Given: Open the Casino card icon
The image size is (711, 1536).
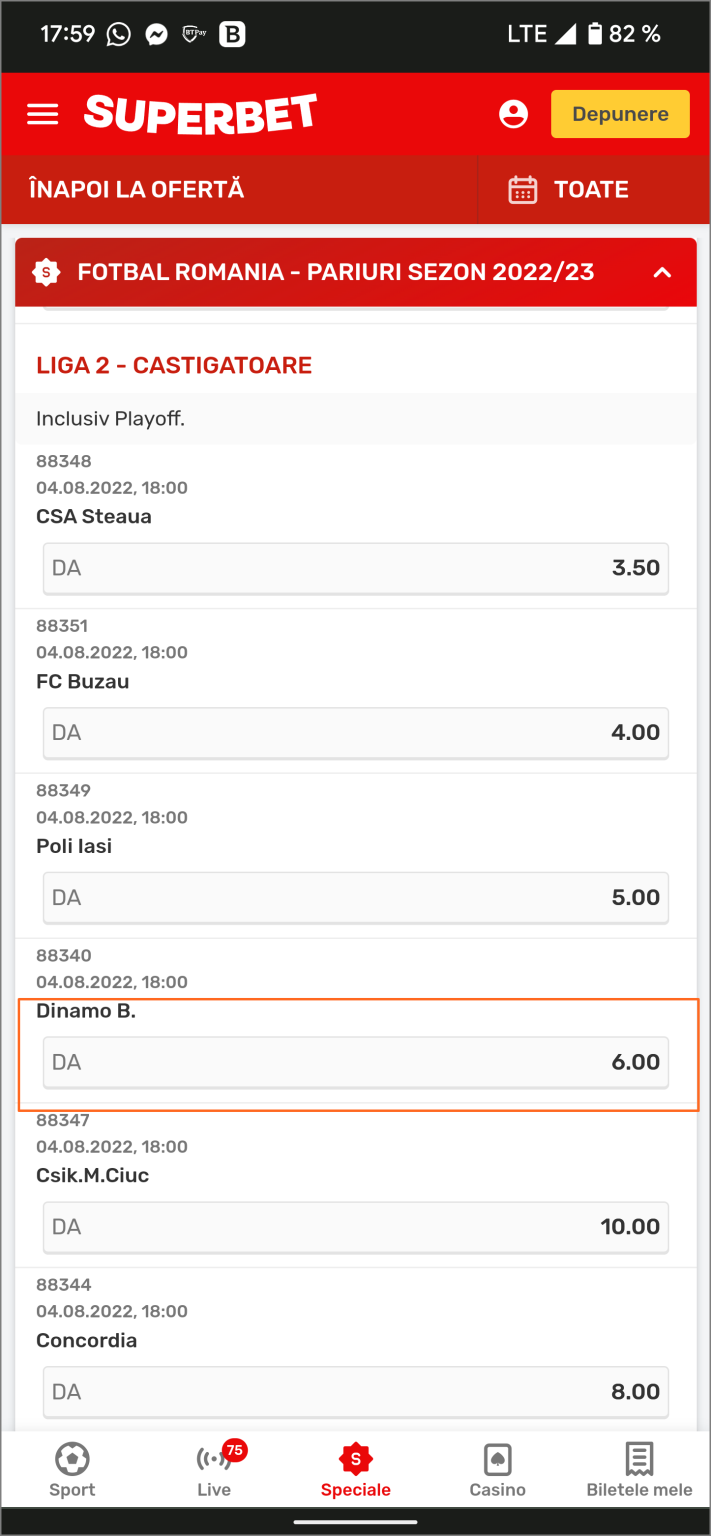Looking at the screenshot, I should click(x=497, y=1460).
